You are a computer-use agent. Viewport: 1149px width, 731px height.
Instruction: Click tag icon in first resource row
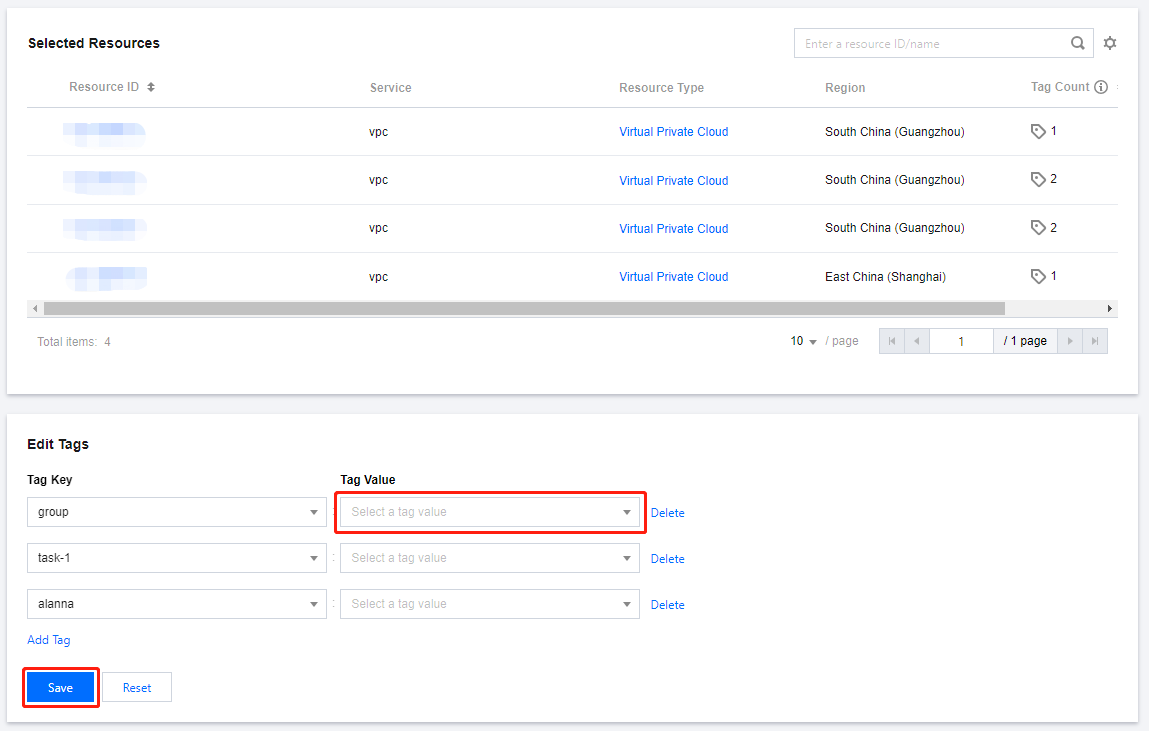pyautogui.click(x=1038, y=131)
